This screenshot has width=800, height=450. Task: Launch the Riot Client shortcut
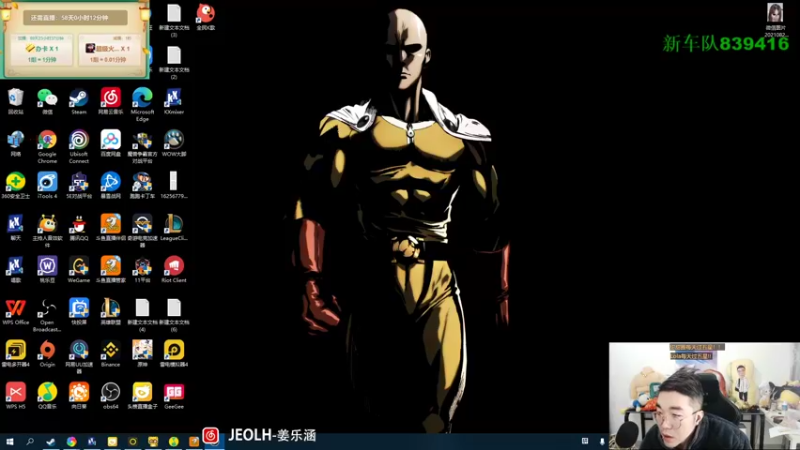pyautogui.click(x=174, y=267)
